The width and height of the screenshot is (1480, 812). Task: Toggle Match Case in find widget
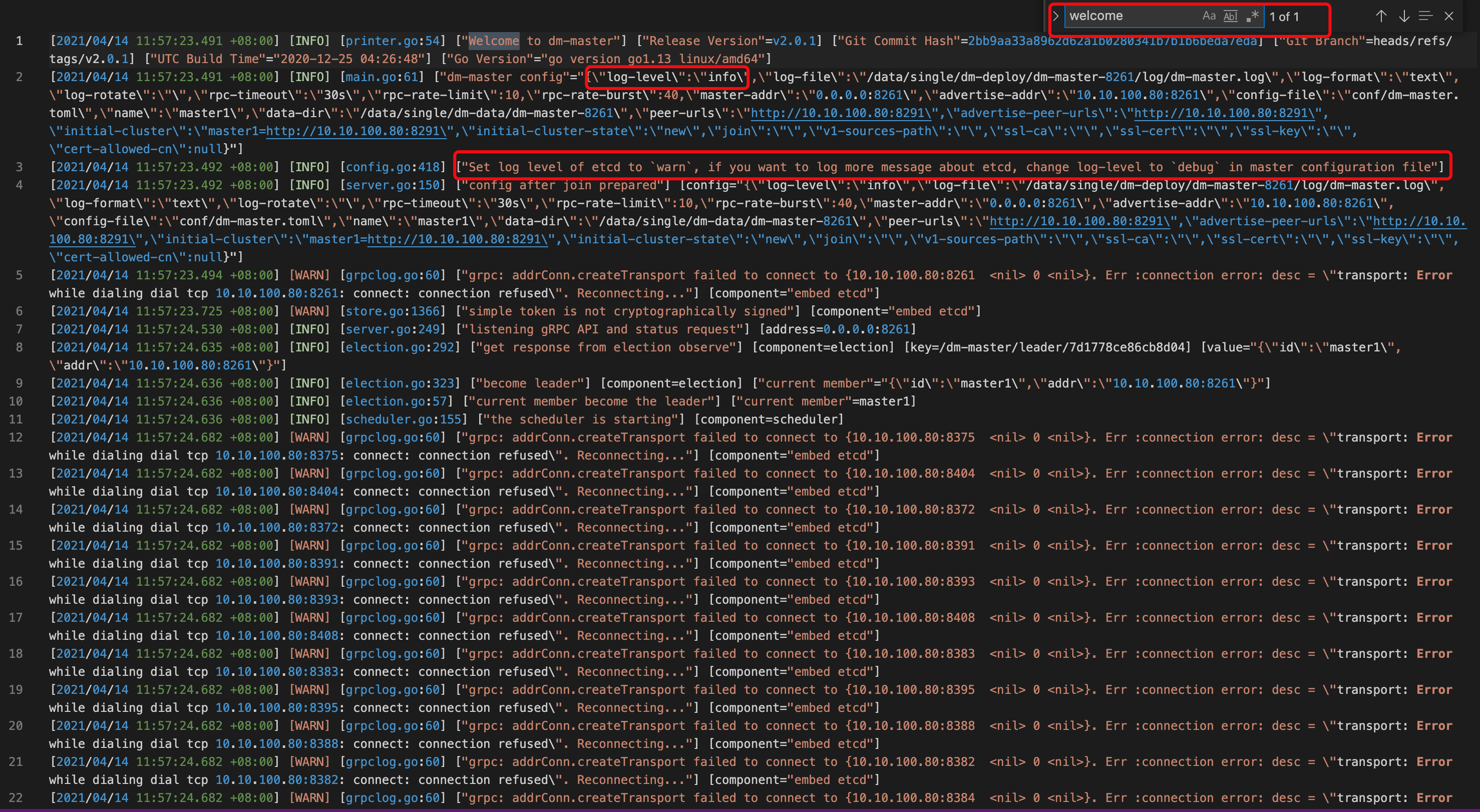[1209, 16]
